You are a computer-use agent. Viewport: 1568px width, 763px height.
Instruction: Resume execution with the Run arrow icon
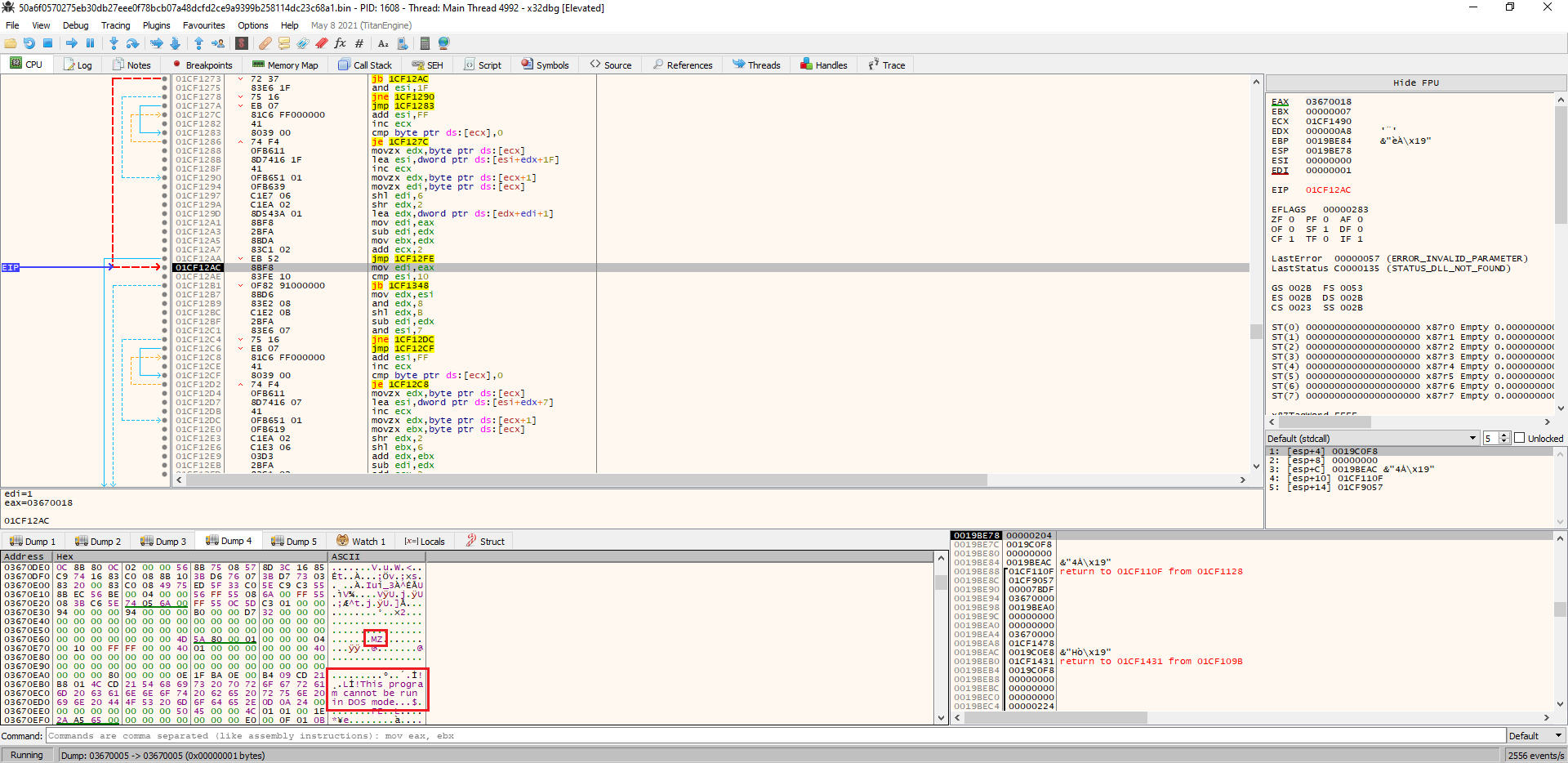[73, 43]
